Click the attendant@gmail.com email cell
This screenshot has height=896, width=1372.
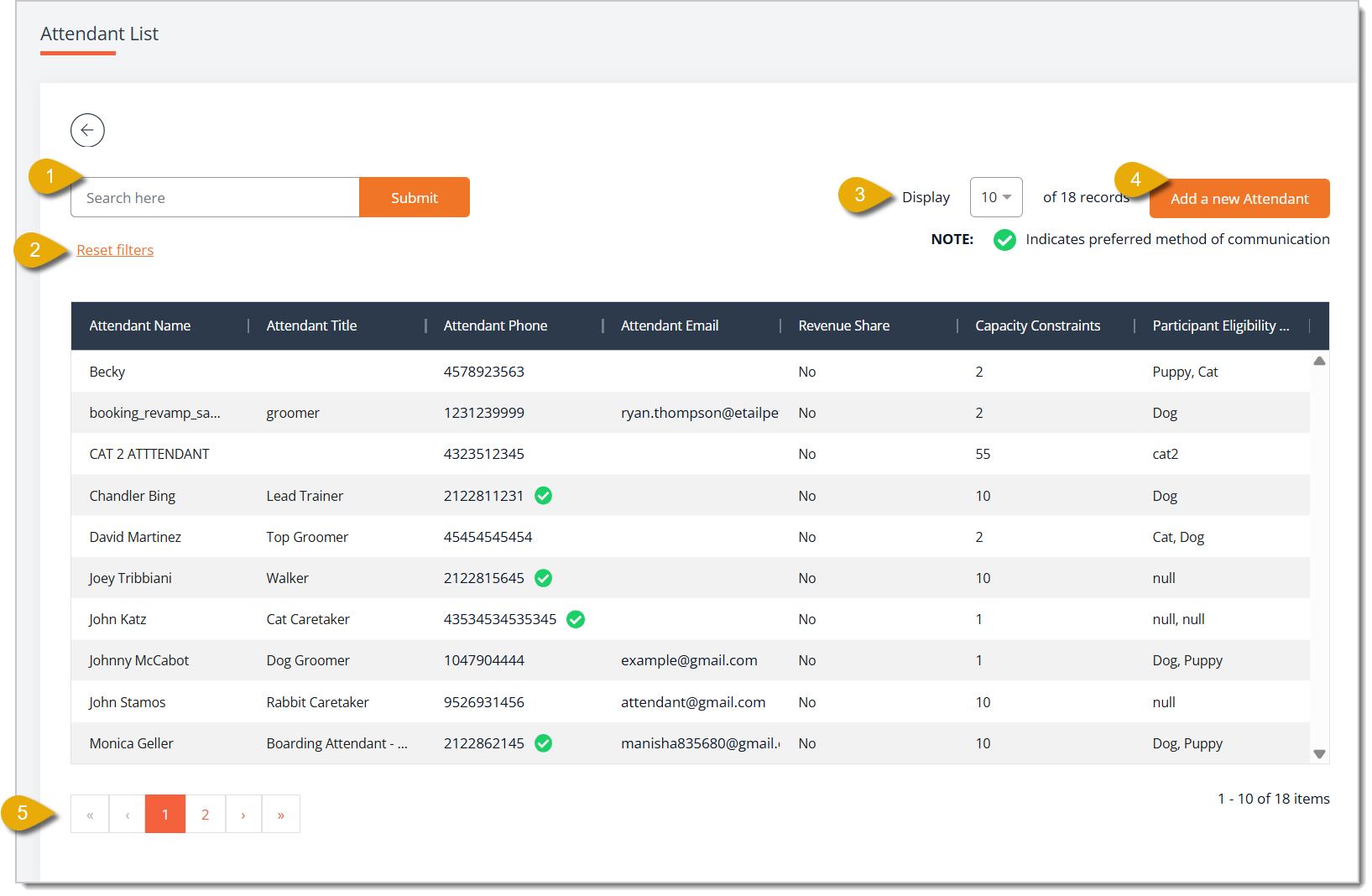point(693,702)
